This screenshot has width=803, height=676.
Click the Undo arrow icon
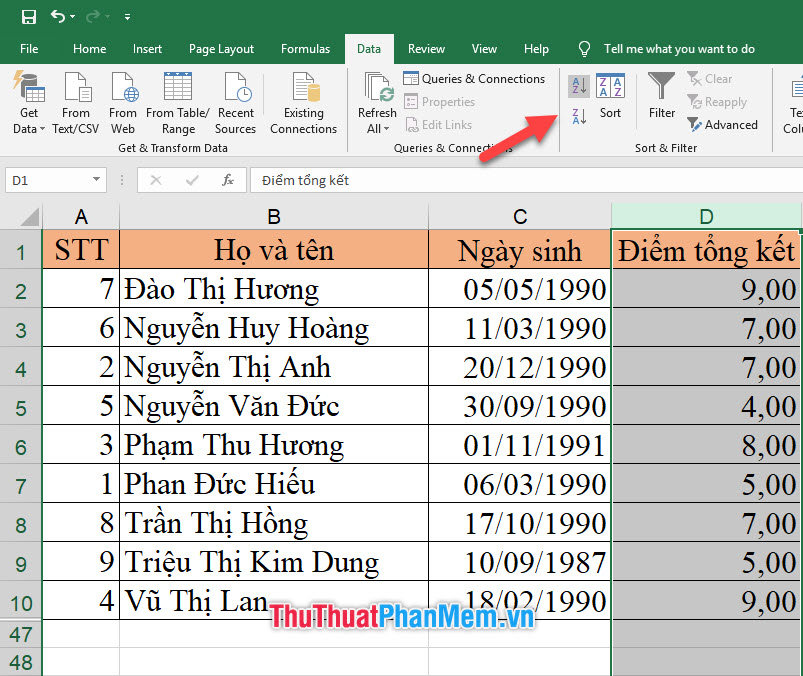60,16
